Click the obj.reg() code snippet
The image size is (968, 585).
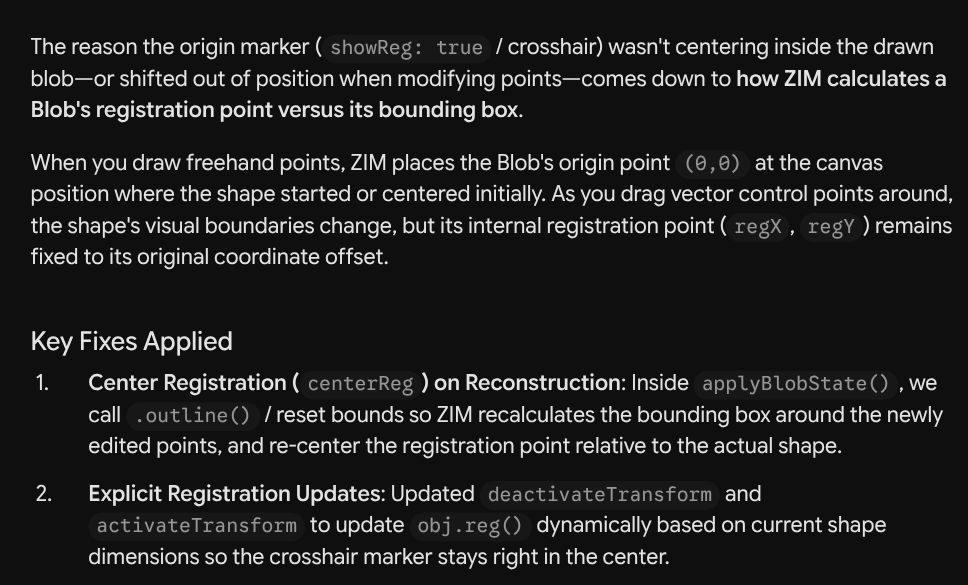470,526
